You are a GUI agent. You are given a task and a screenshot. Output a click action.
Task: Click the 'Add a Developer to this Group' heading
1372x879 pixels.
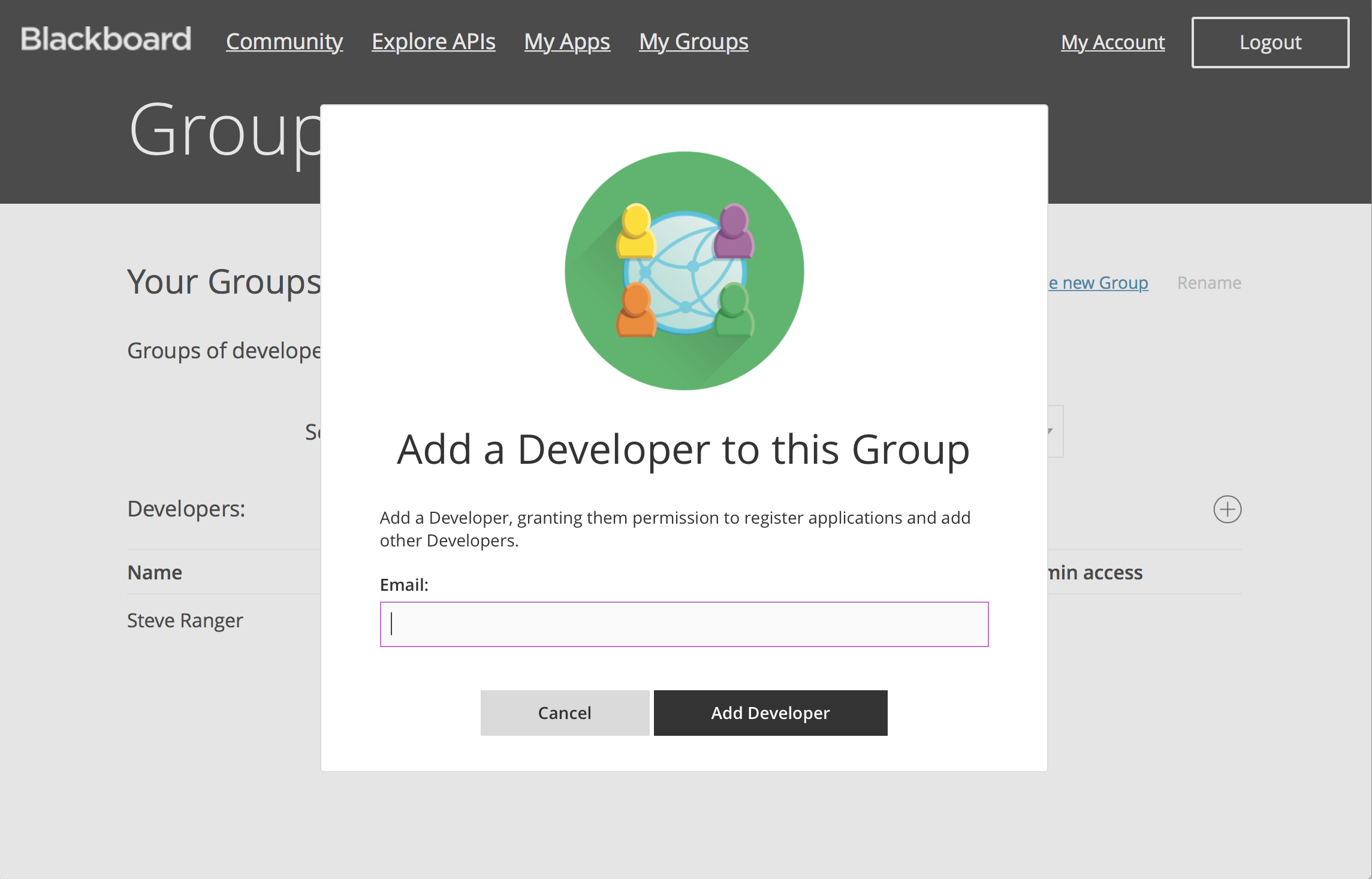(683, 449)
